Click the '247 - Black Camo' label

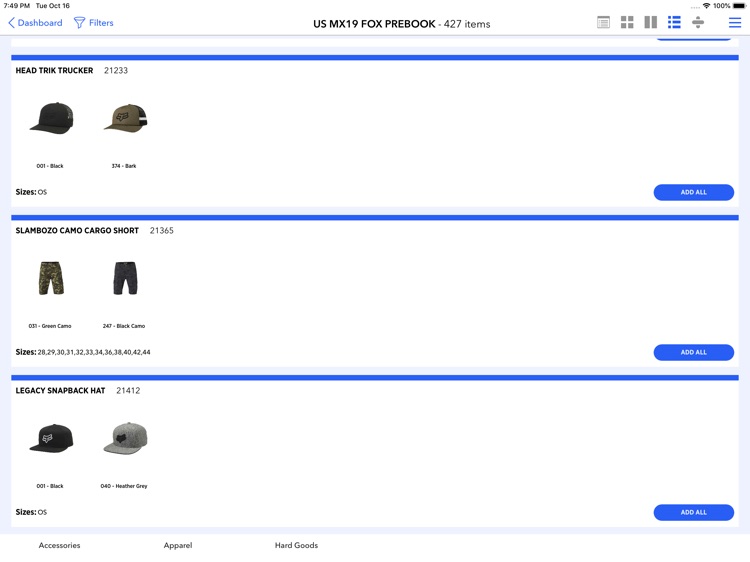124,326
